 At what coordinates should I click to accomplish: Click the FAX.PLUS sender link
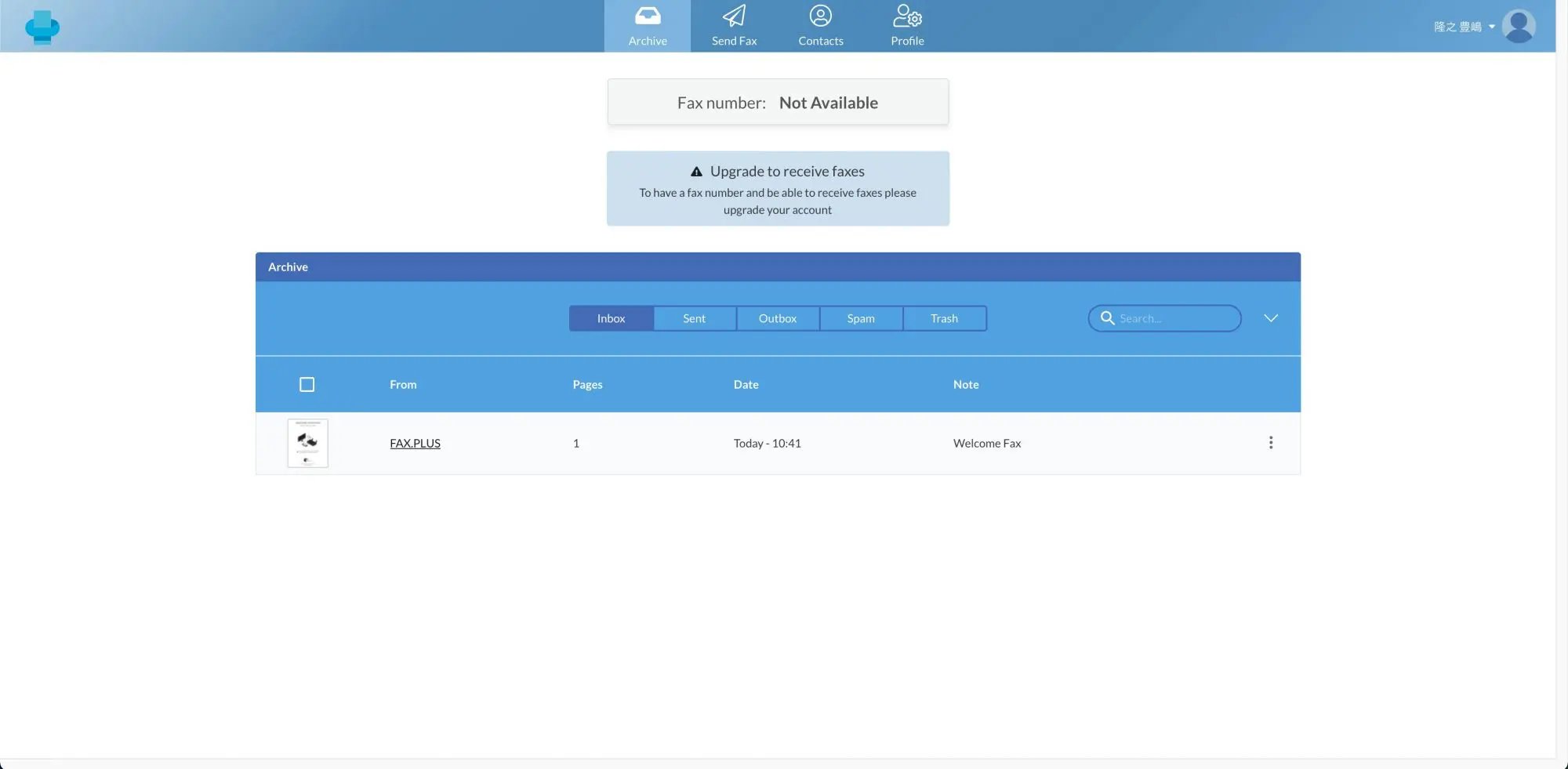click(415, 443)
